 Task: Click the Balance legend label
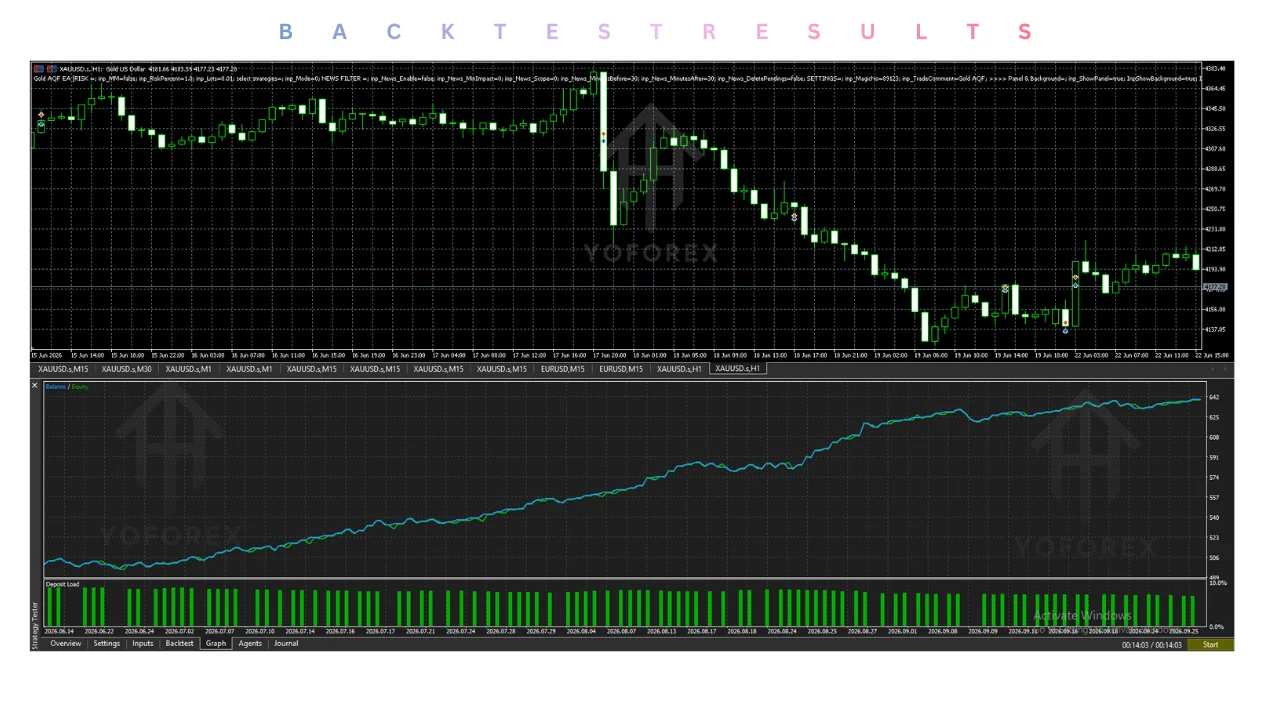(56, 386)
